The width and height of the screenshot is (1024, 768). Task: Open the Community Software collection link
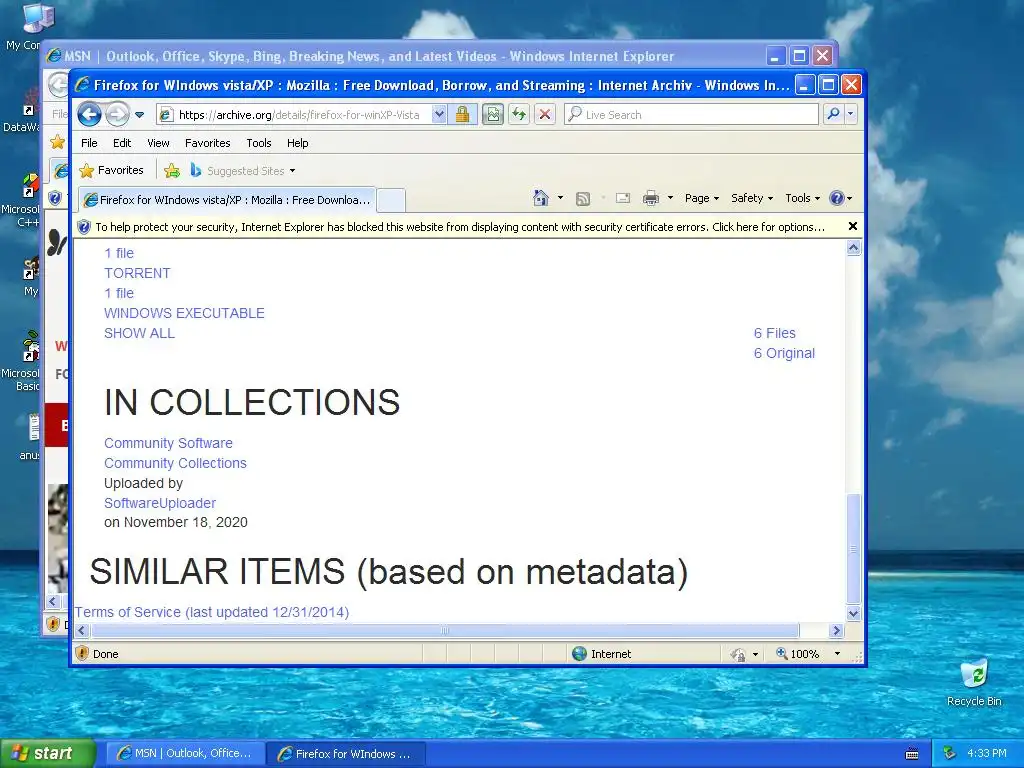pyautogui.click(x=168, y=443)
